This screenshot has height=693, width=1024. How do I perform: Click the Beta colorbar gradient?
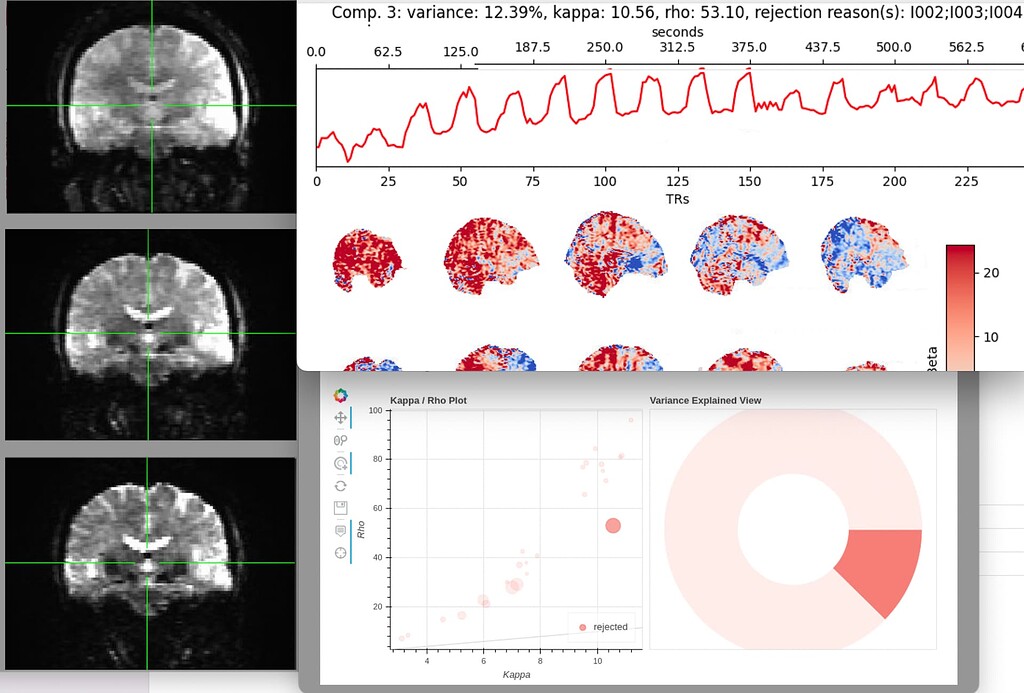pos(959,300)
